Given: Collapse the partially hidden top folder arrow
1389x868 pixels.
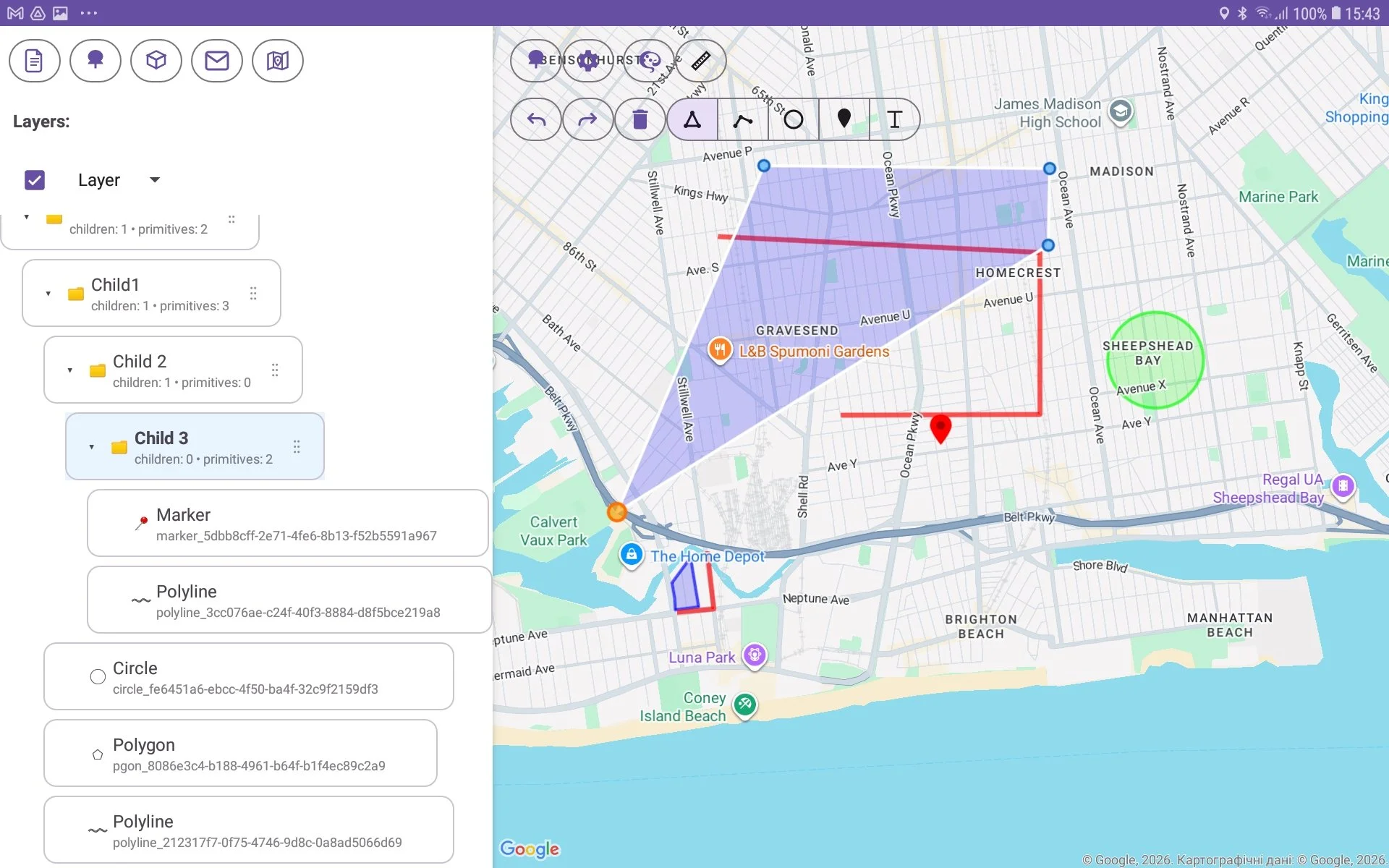Looking at the screenshot, I should 27,217.
